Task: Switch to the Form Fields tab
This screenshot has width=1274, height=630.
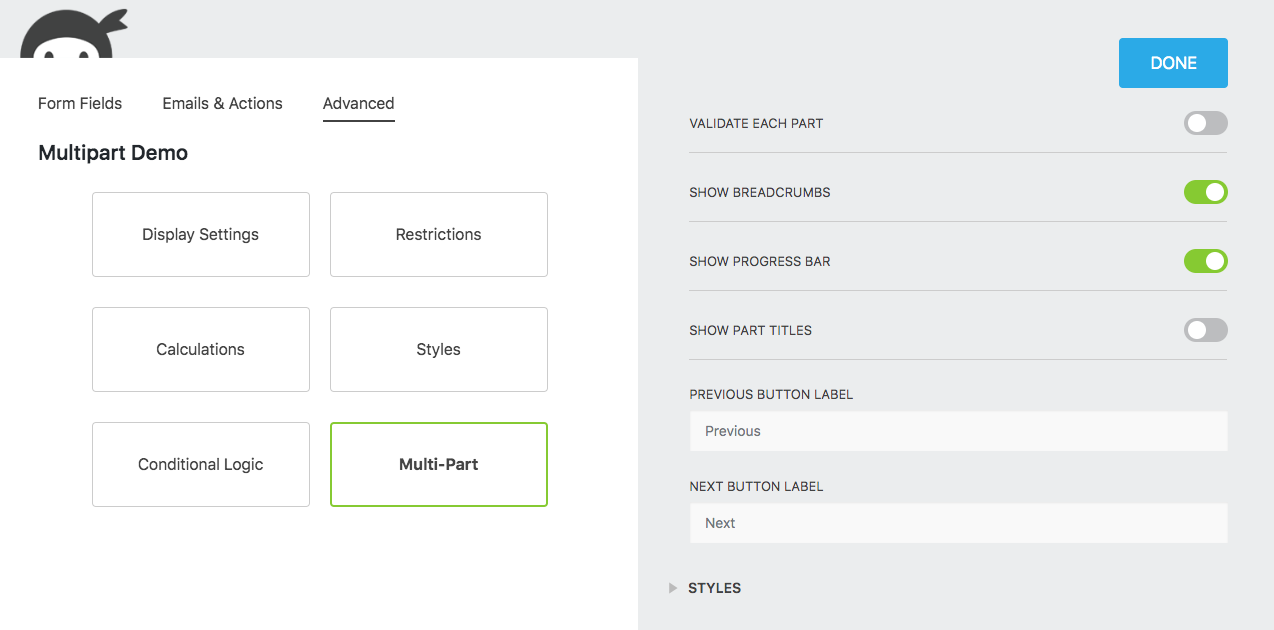Action: (x=79, y=103)
